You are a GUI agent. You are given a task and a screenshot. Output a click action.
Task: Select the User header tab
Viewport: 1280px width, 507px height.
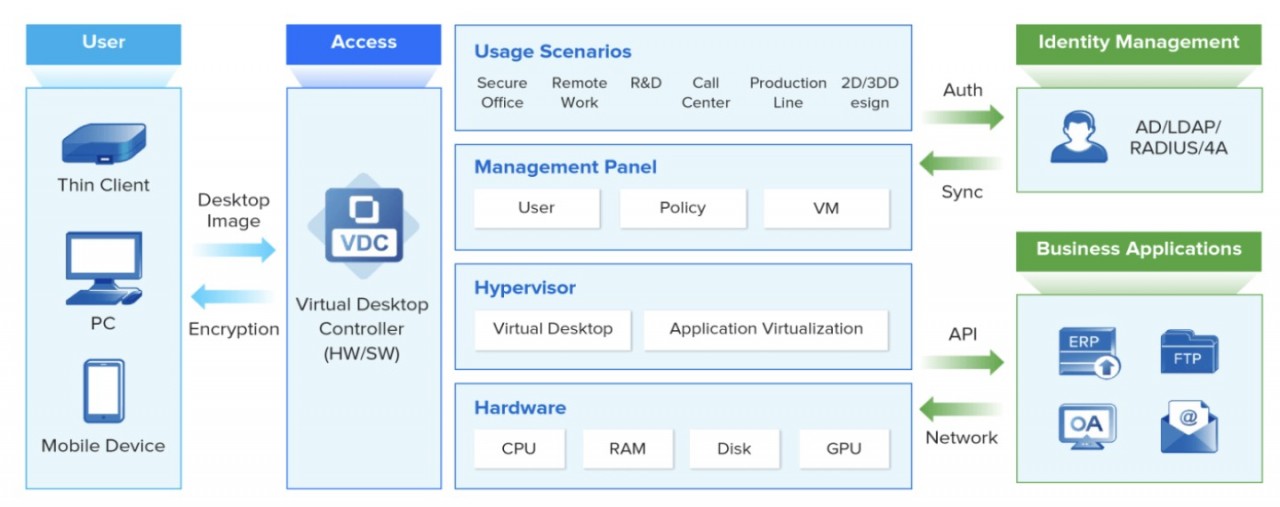pyautogui.click(x=103, y=43)
